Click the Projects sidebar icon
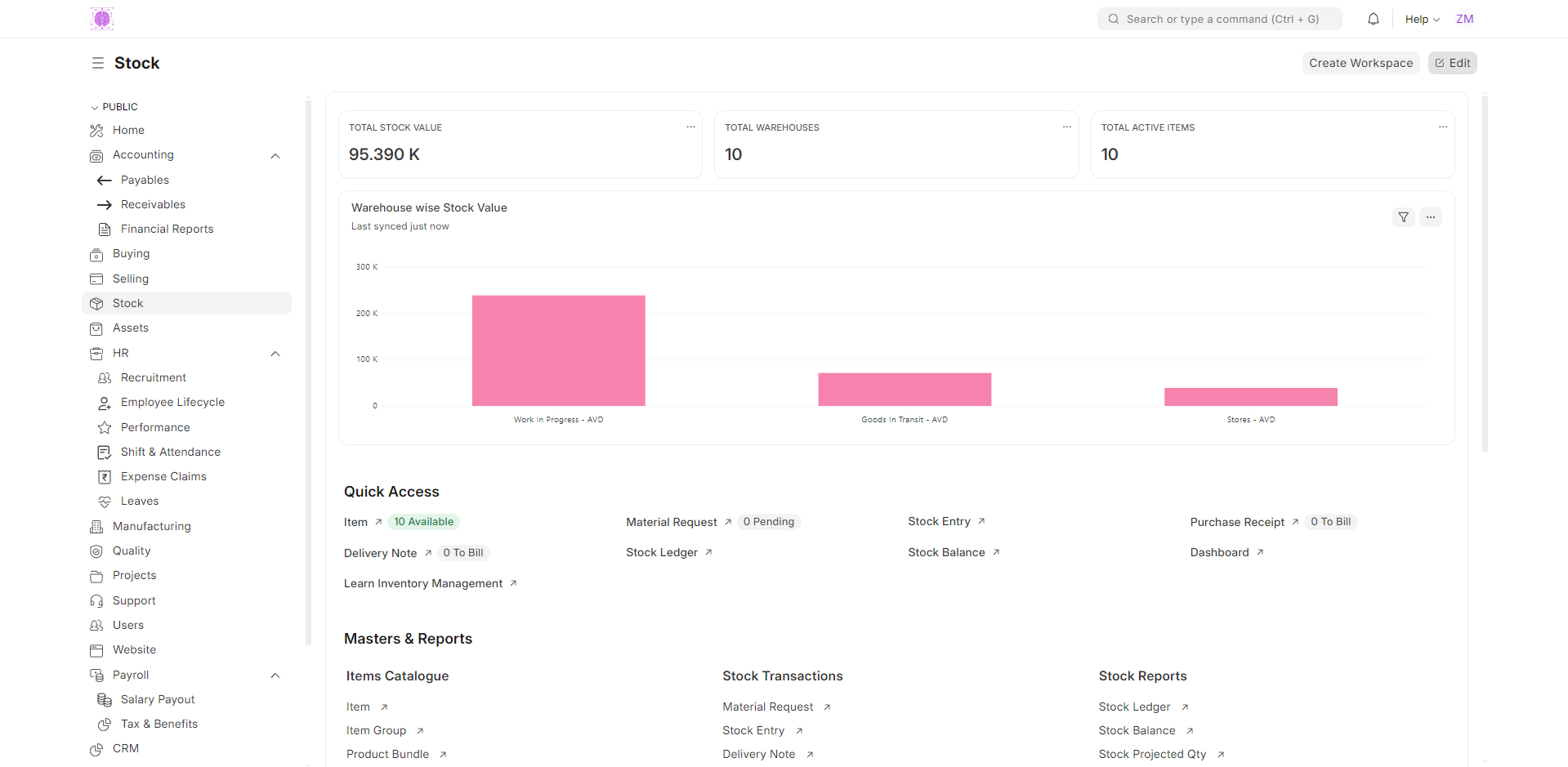Viewport: 1568px width, 767px height. click(x=96, y=576)
